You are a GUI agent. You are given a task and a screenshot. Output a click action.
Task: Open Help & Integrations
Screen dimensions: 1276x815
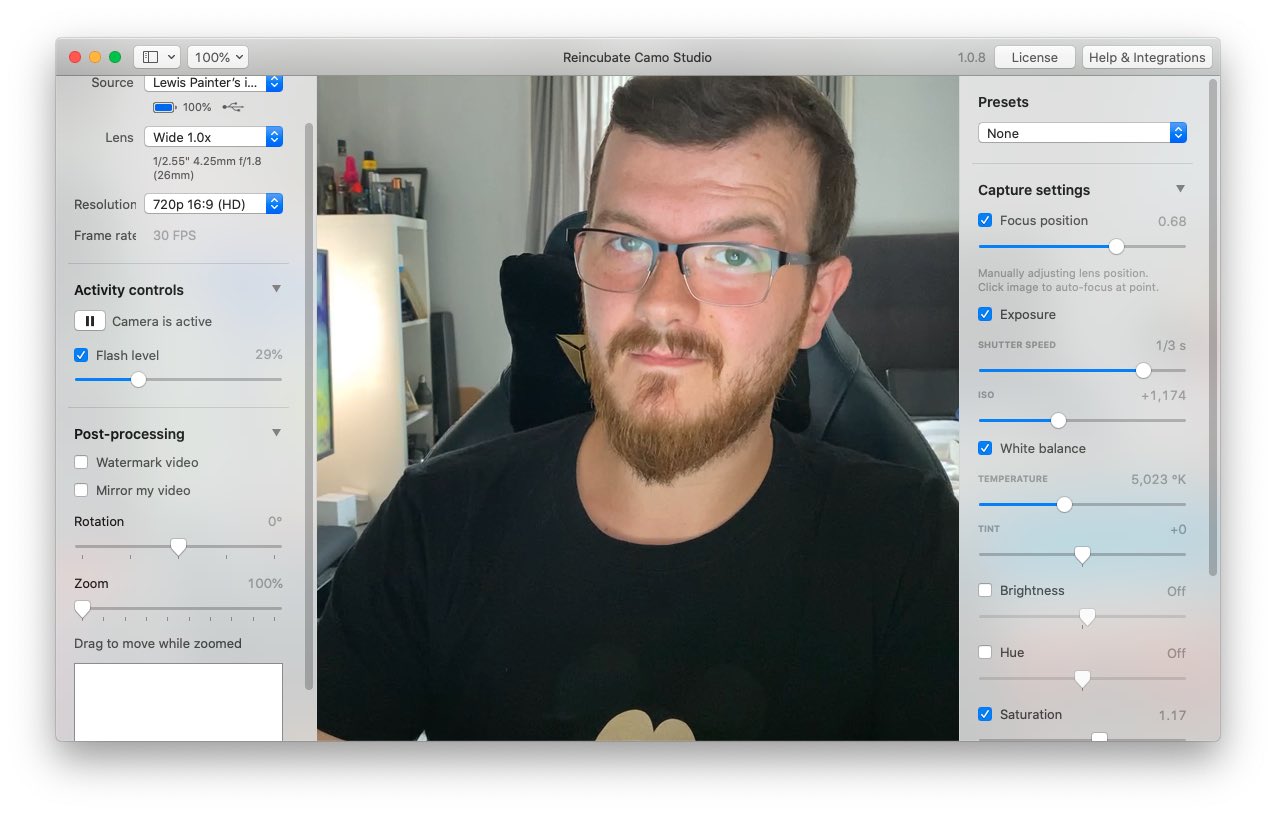pos(1146,57)
